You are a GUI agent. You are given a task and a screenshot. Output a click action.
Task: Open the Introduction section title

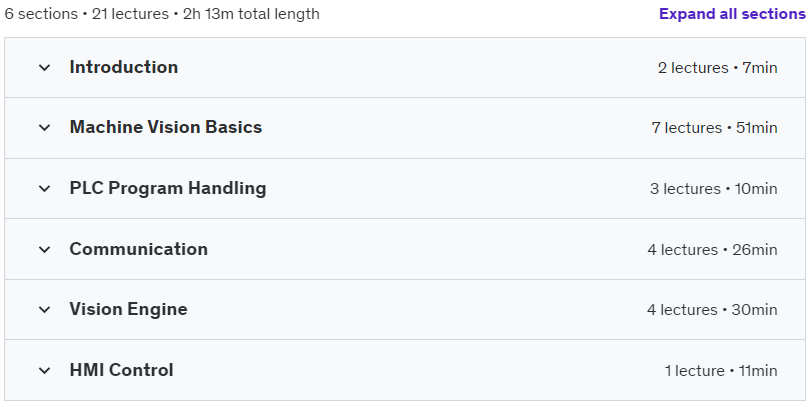click(x=124, y=67)
